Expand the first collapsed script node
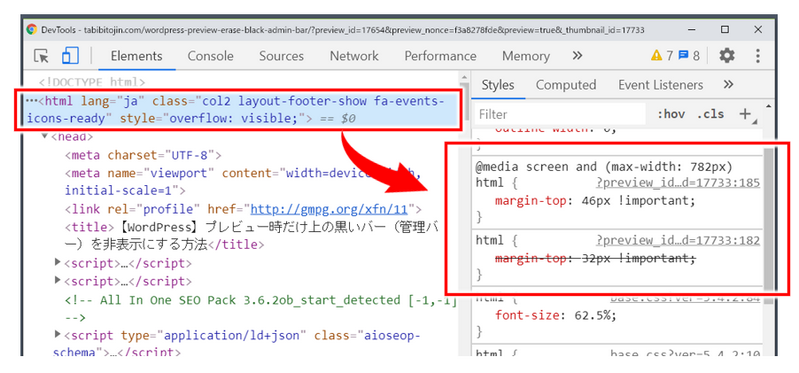Viewport: 799px width, 373px height. pos(58,263)
